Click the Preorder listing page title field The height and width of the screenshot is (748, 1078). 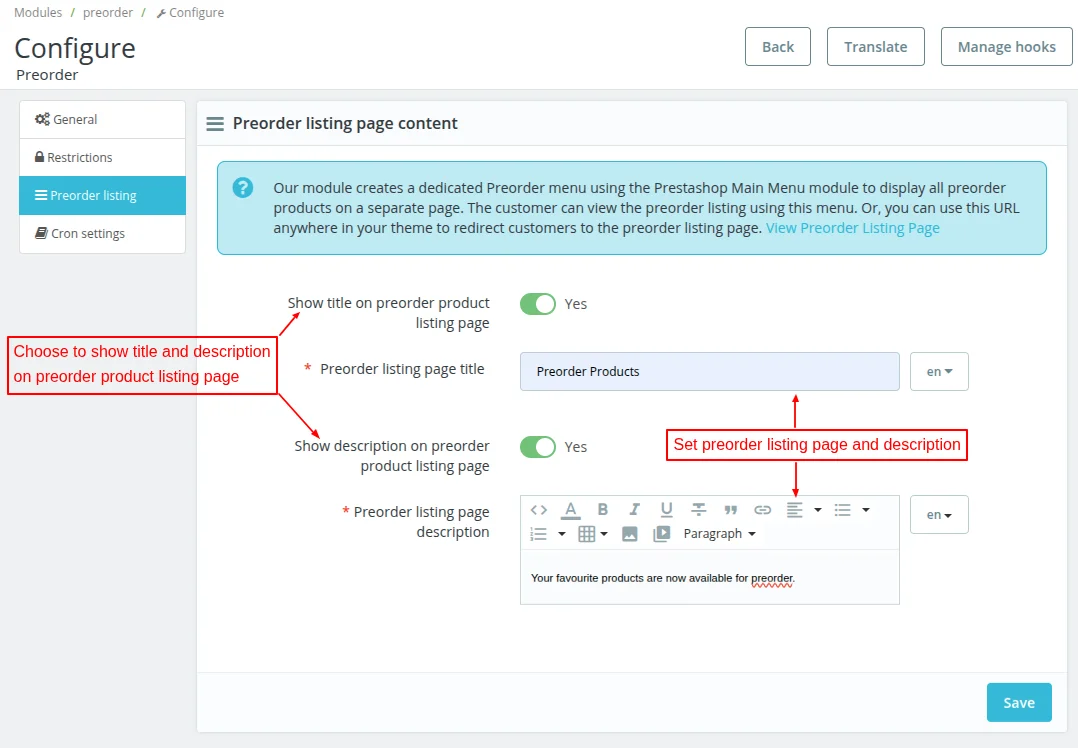click(709, 371)
